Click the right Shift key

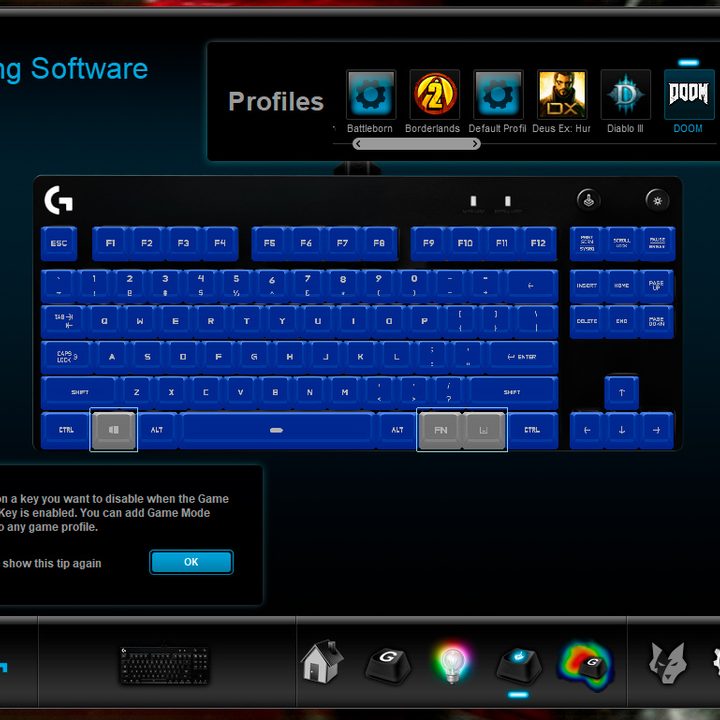tap(512, 393)
